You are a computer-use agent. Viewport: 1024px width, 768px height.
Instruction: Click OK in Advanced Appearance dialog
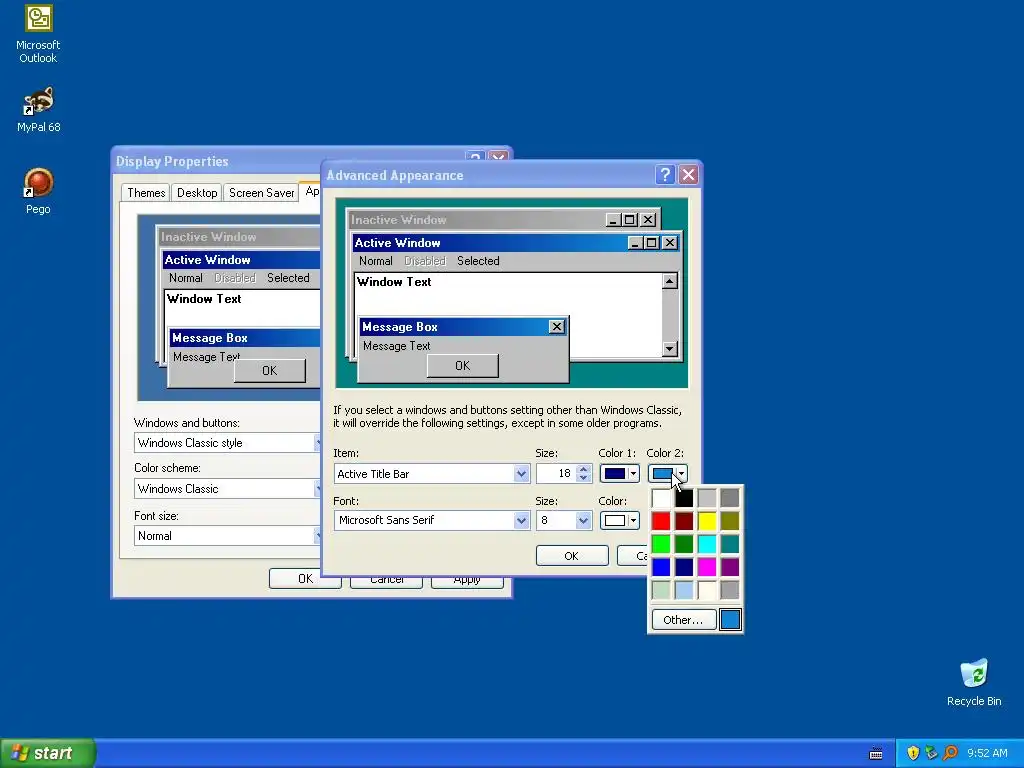[x=571, y=556]
